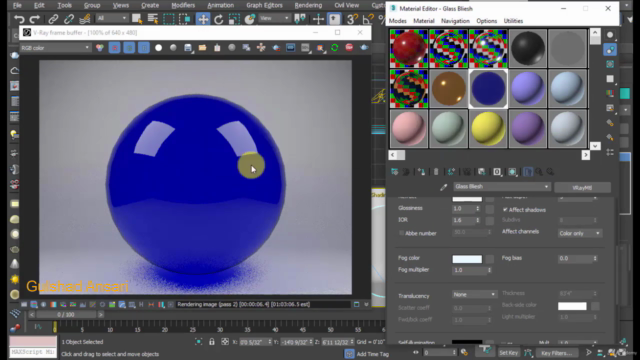Click the Fog bias value field
The width and height of the screenshot is (640, 360).
(x=575, y=258)
